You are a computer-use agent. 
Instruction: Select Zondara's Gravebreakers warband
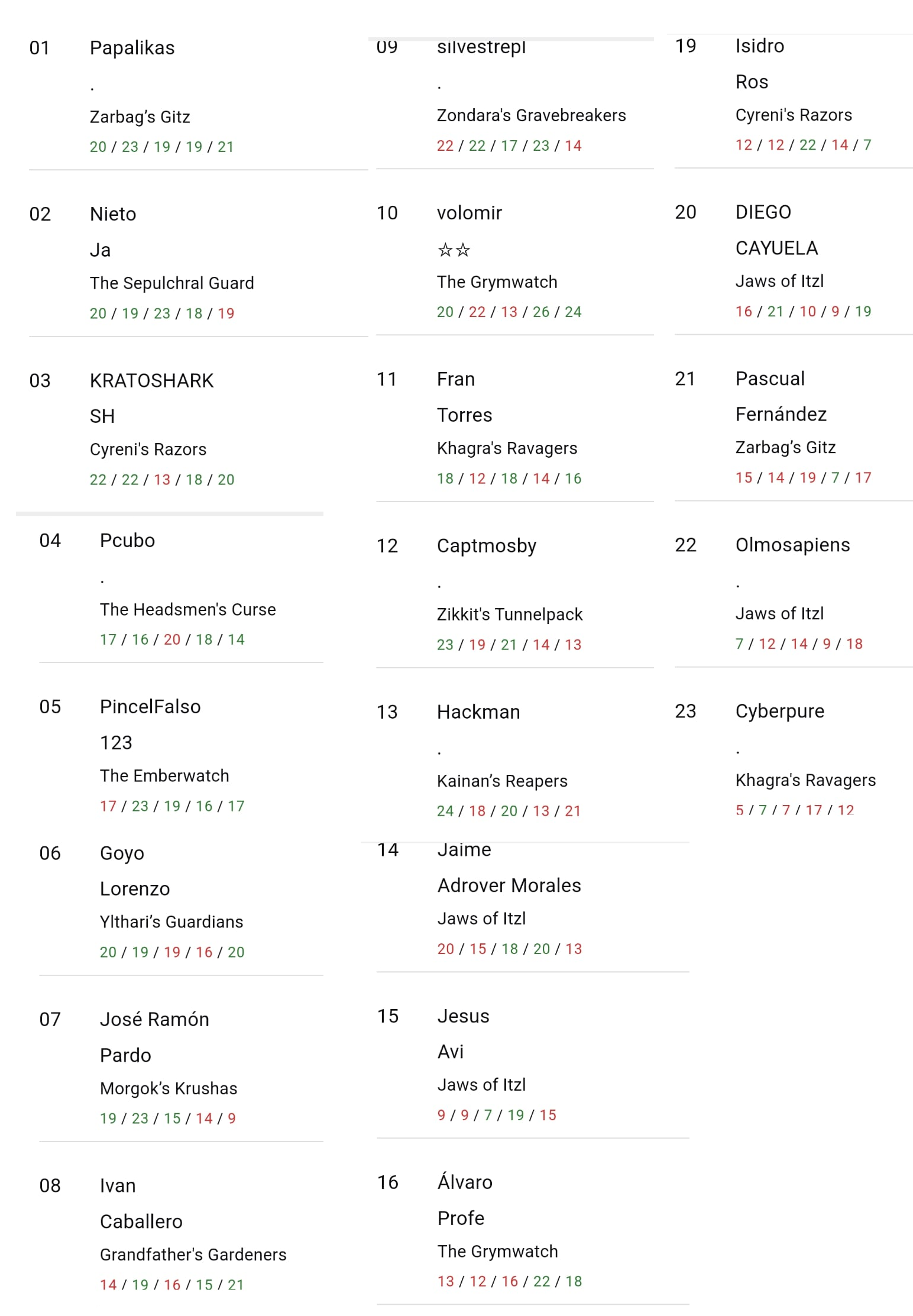click(531, 115)
